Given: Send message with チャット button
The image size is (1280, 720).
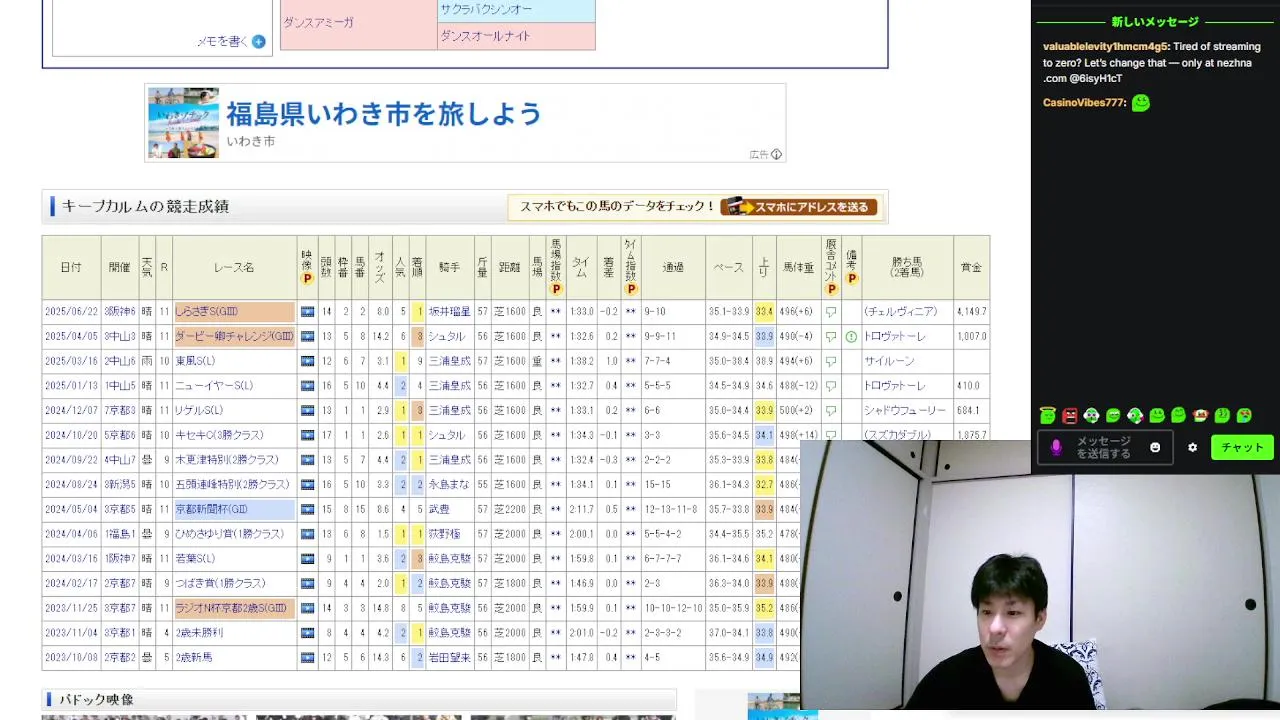Looking at the screenshot, I should 1242,447.
